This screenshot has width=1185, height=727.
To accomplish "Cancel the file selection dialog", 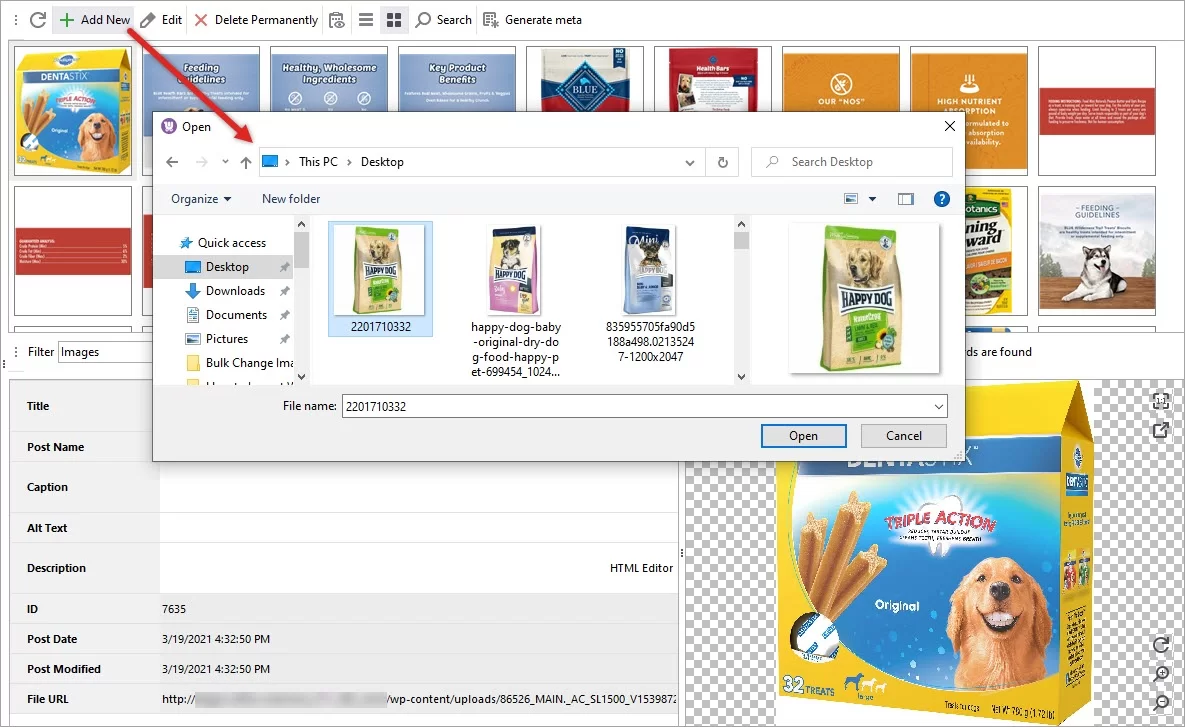I will (903, 435).
